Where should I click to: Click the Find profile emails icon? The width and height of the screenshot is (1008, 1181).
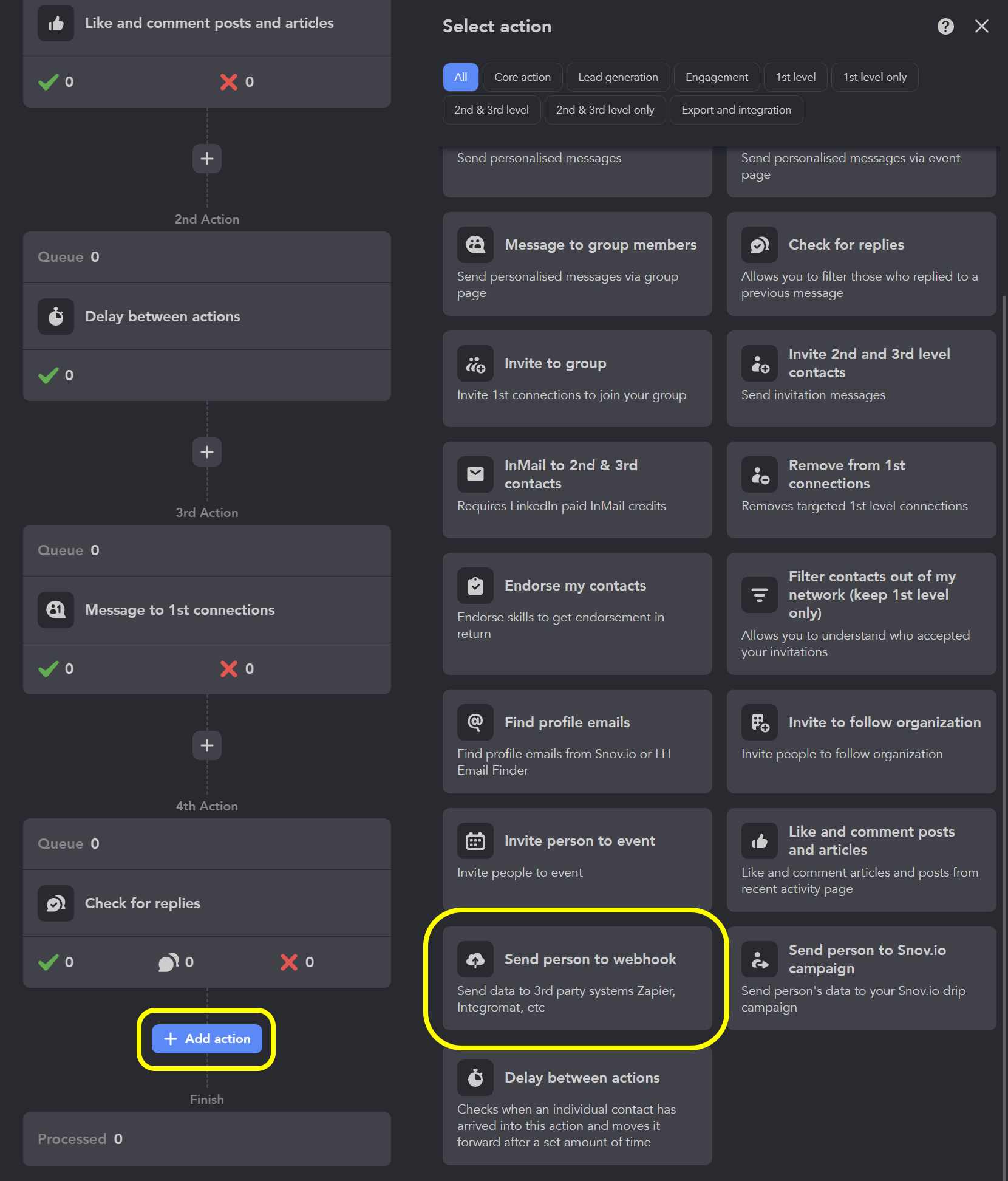(475, 722)
